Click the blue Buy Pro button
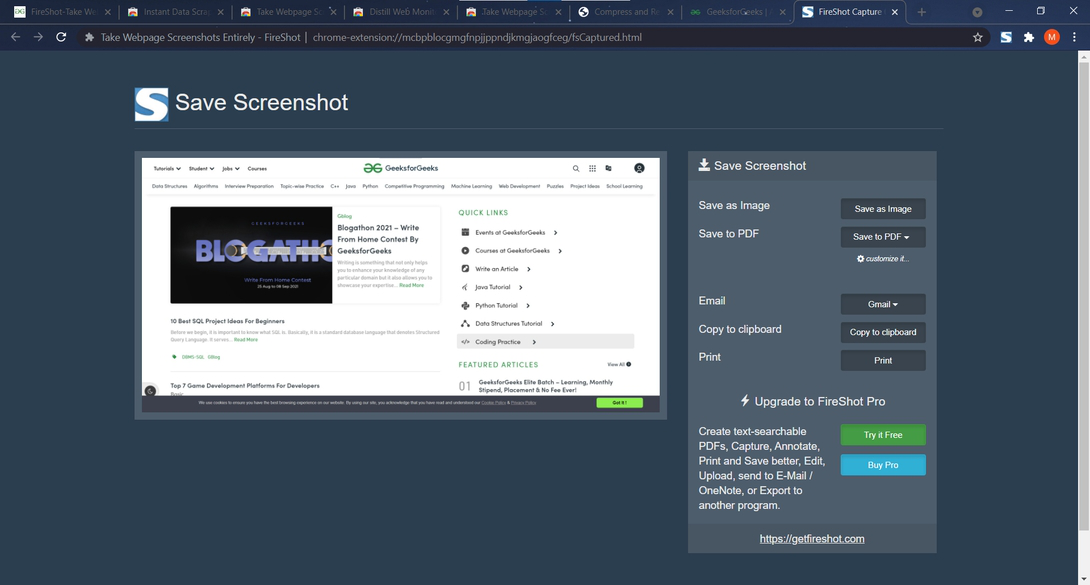Viewport: 1090px width, 585px height. tap(883, 465)
